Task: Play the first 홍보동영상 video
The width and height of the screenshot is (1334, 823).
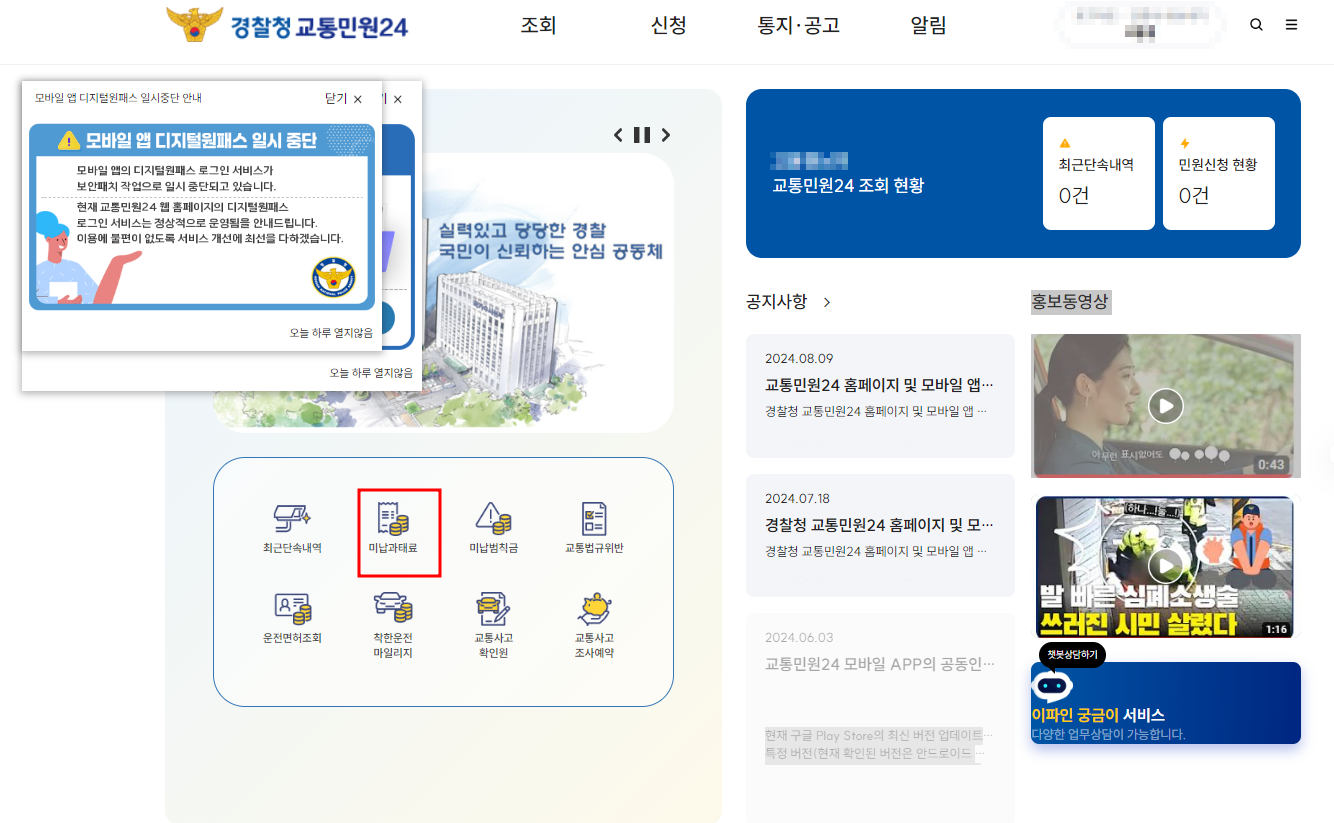Action: [1165, 406]
